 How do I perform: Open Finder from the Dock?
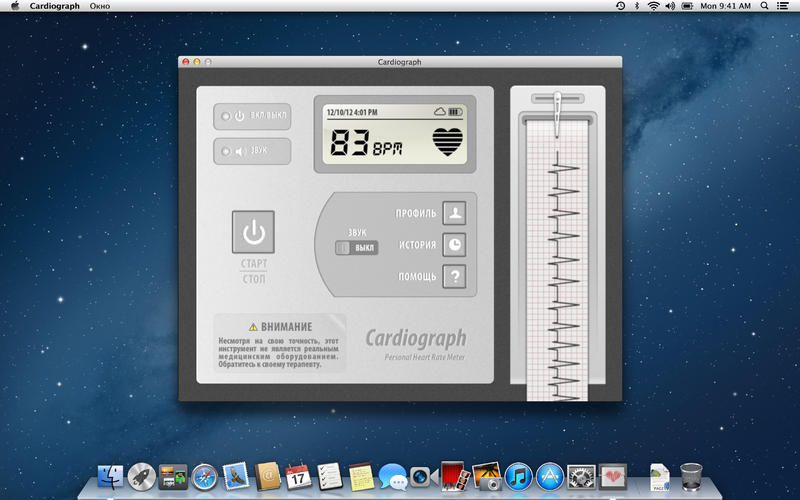[110, 477]
